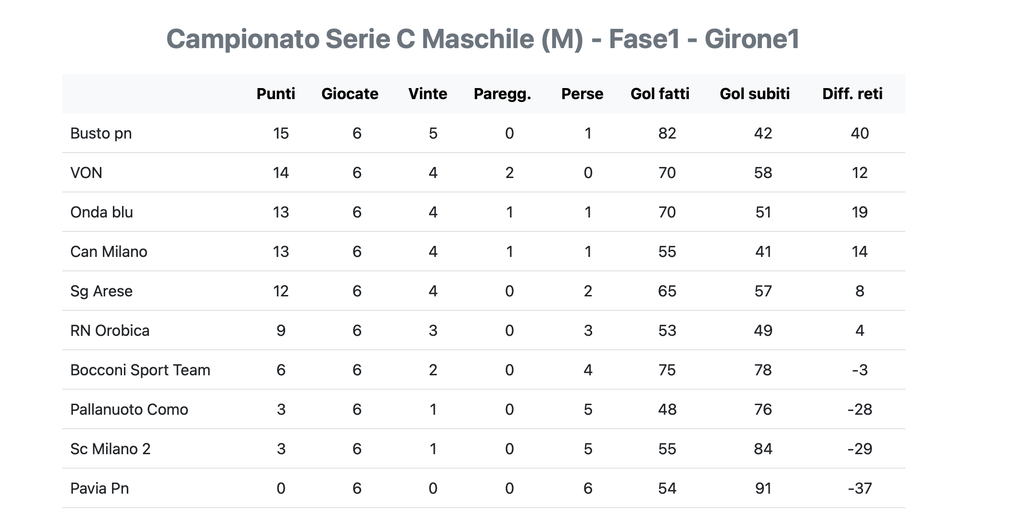The height and width of the screenshot is (523, 1024).
Task: Select the Giocate column header
Action: pyautogui.click(x=349, y=94)
